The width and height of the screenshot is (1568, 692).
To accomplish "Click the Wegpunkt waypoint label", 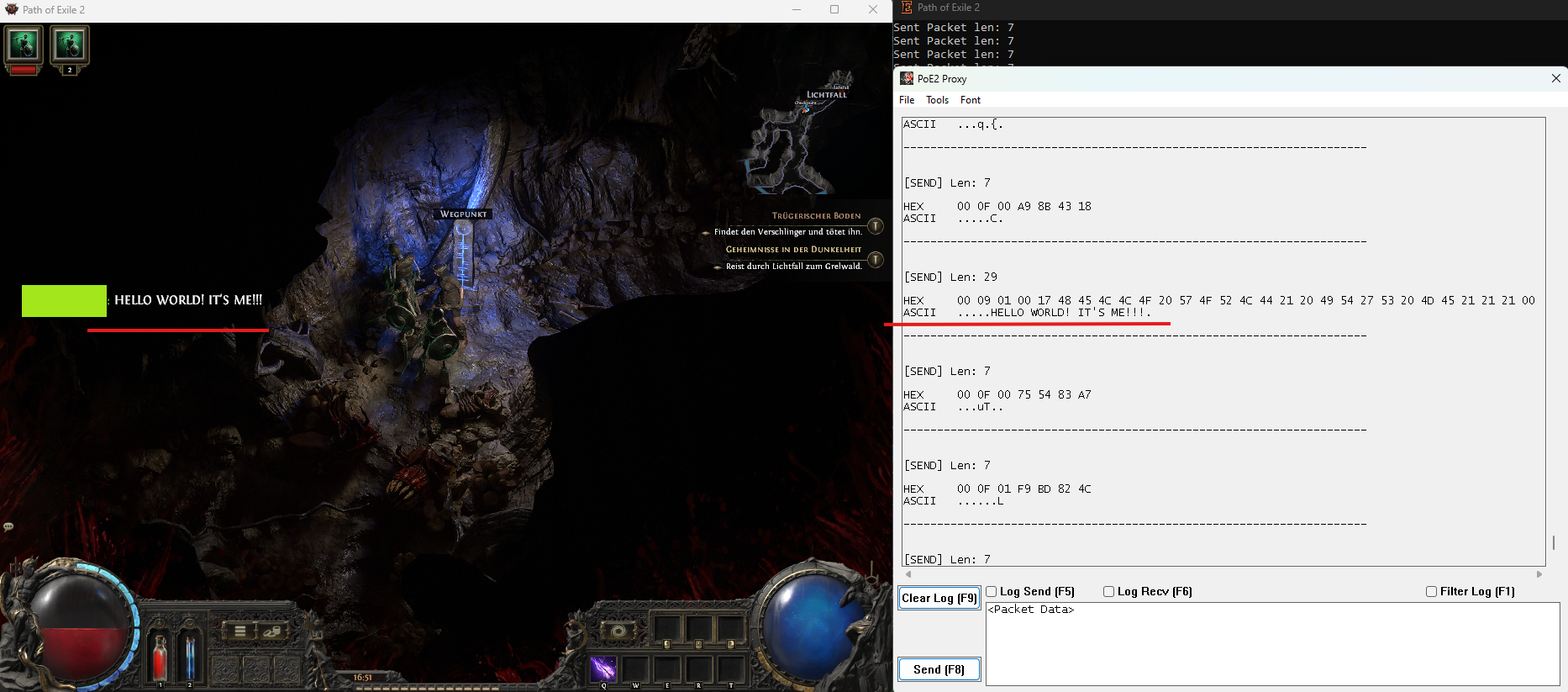I will coord(464,214).
